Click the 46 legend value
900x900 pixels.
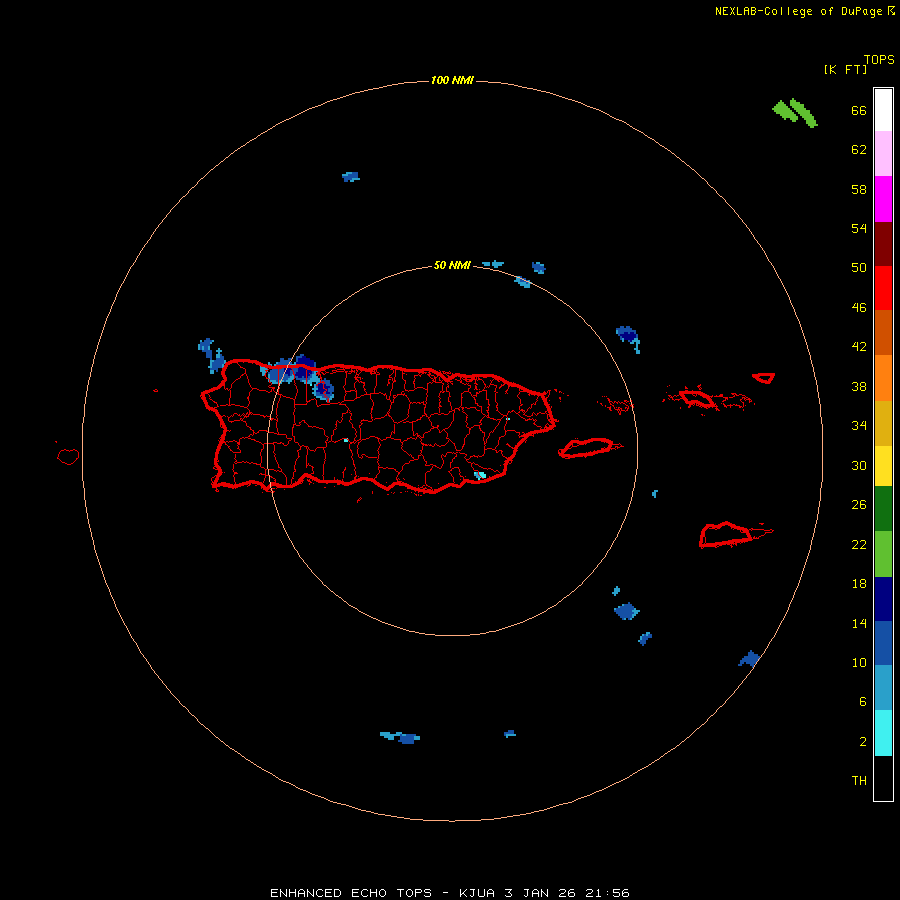(x=859, y=308)
